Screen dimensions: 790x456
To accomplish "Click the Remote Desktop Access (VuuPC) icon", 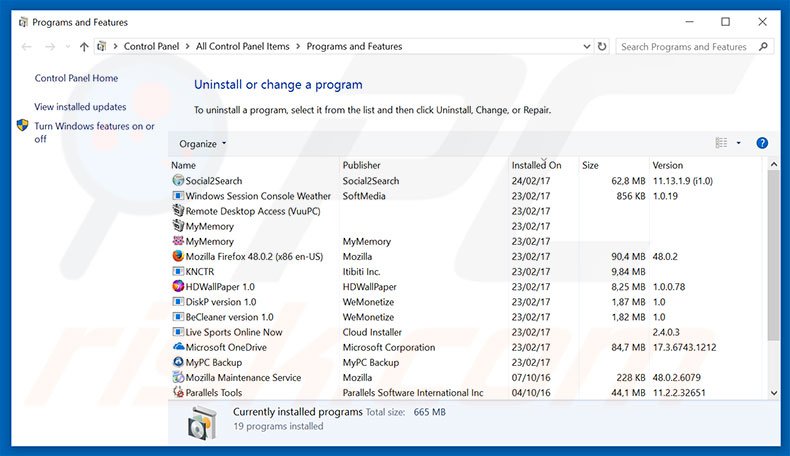I will pos(178,211).
